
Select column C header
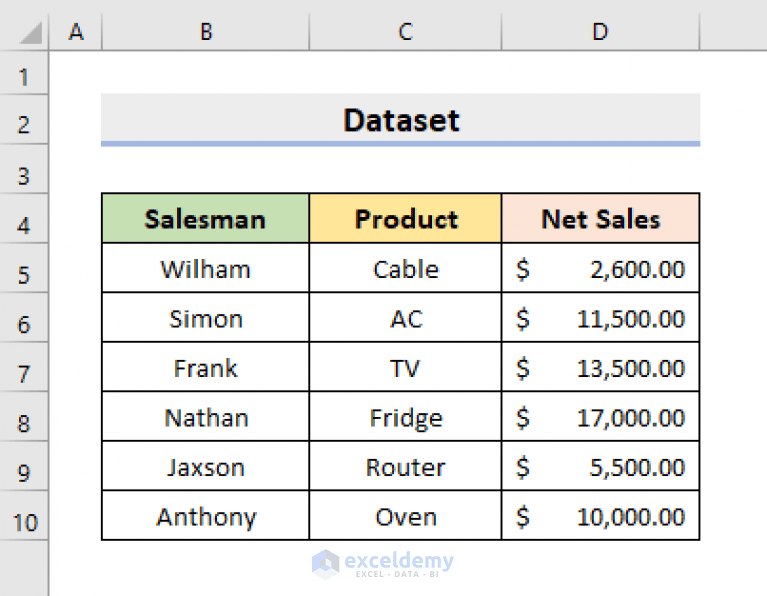(405, 32)
